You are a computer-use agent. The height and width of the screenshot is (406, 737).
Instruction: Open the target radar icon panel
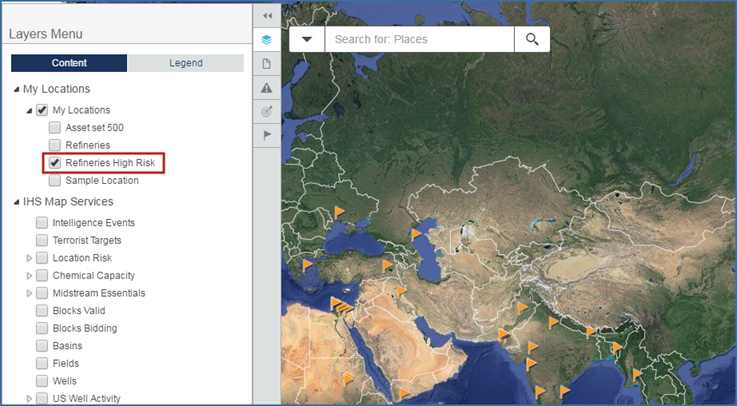point(267,112)
